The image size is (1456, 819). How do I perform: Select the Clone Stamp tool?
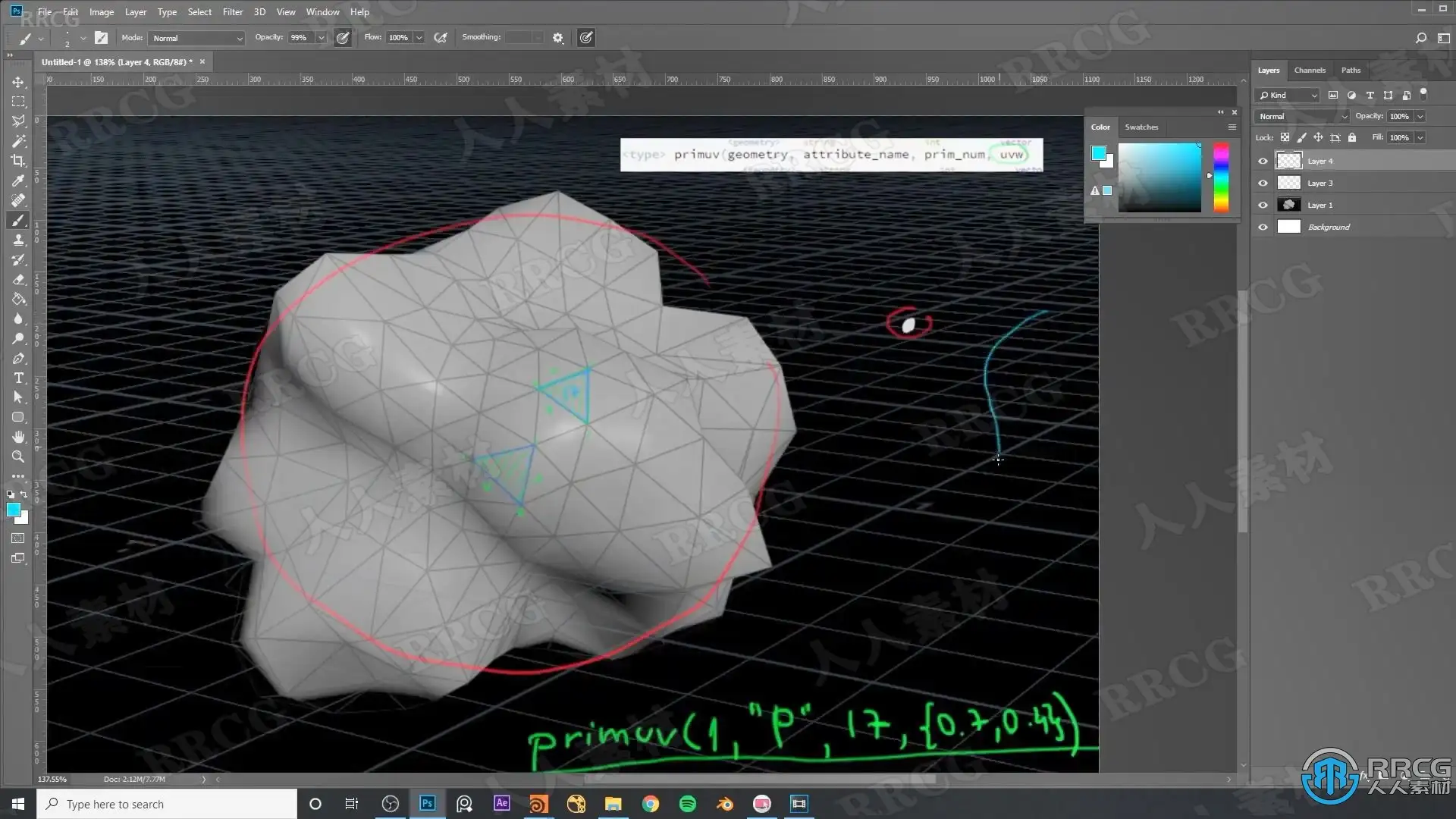click(x=18, y=240)
